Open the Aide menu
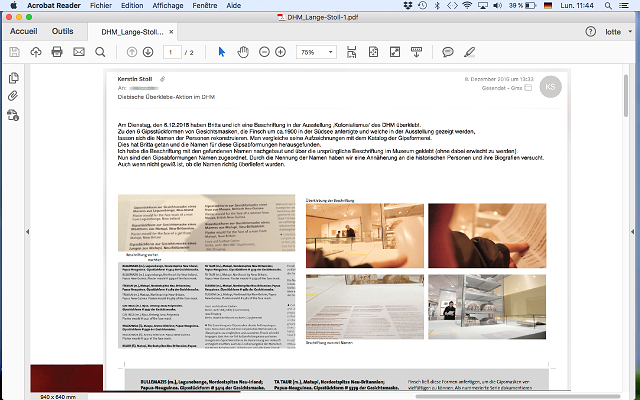 click(x=233, y=5)
